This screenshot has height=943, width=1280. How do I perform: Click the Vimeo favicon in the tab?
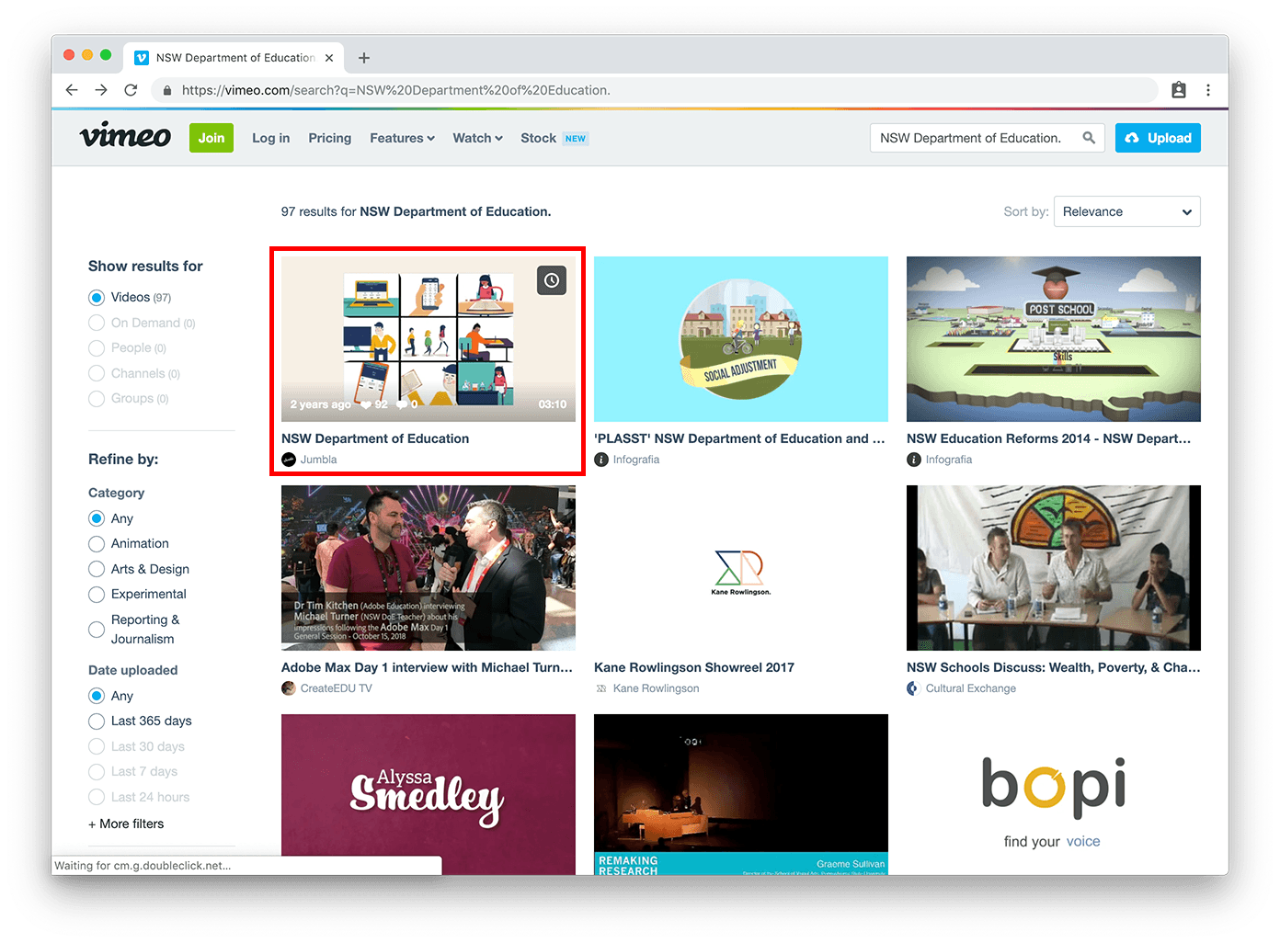point(142,58)
